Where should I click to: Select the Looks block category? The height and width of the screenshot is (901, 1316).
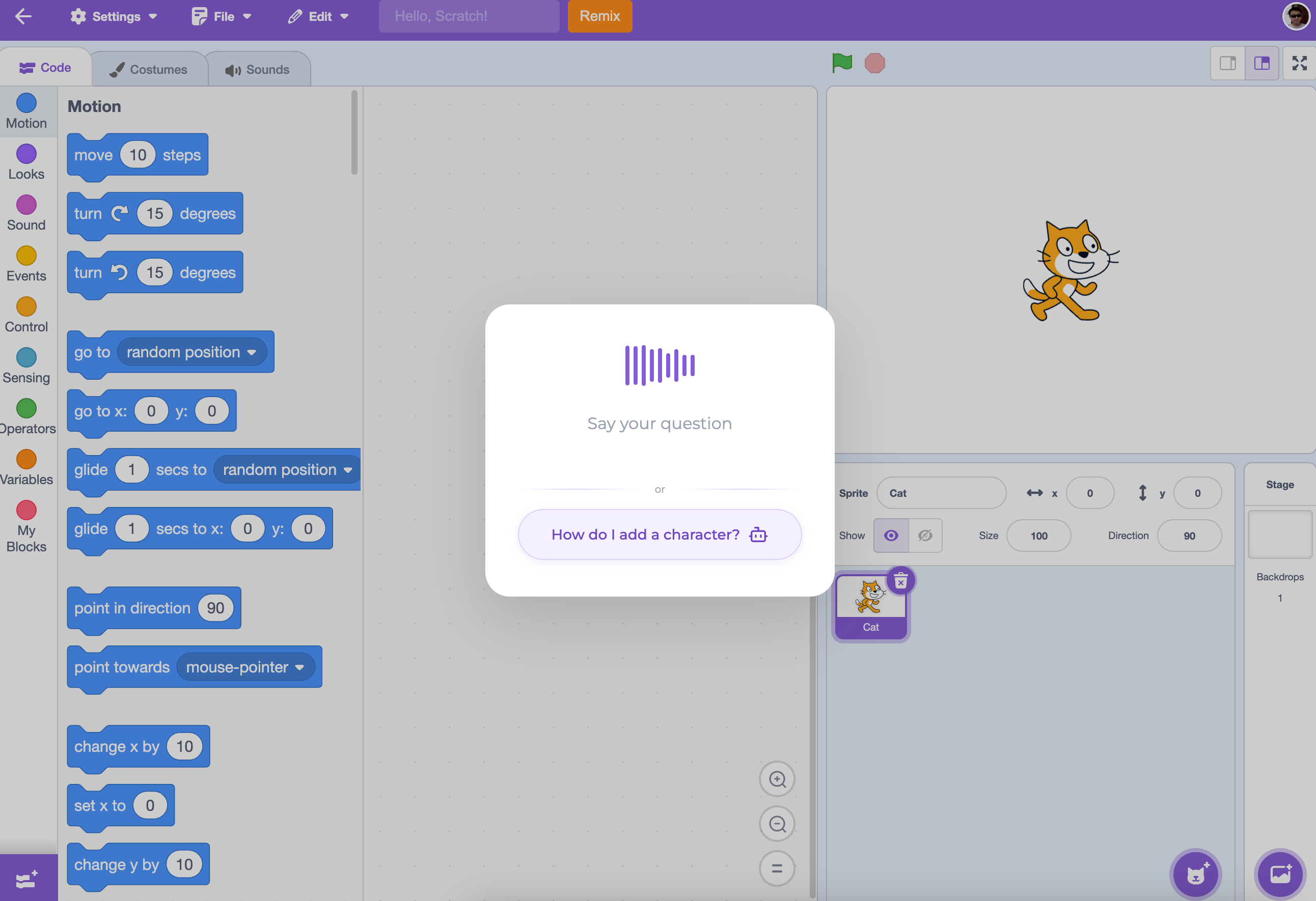coord(26,161)
